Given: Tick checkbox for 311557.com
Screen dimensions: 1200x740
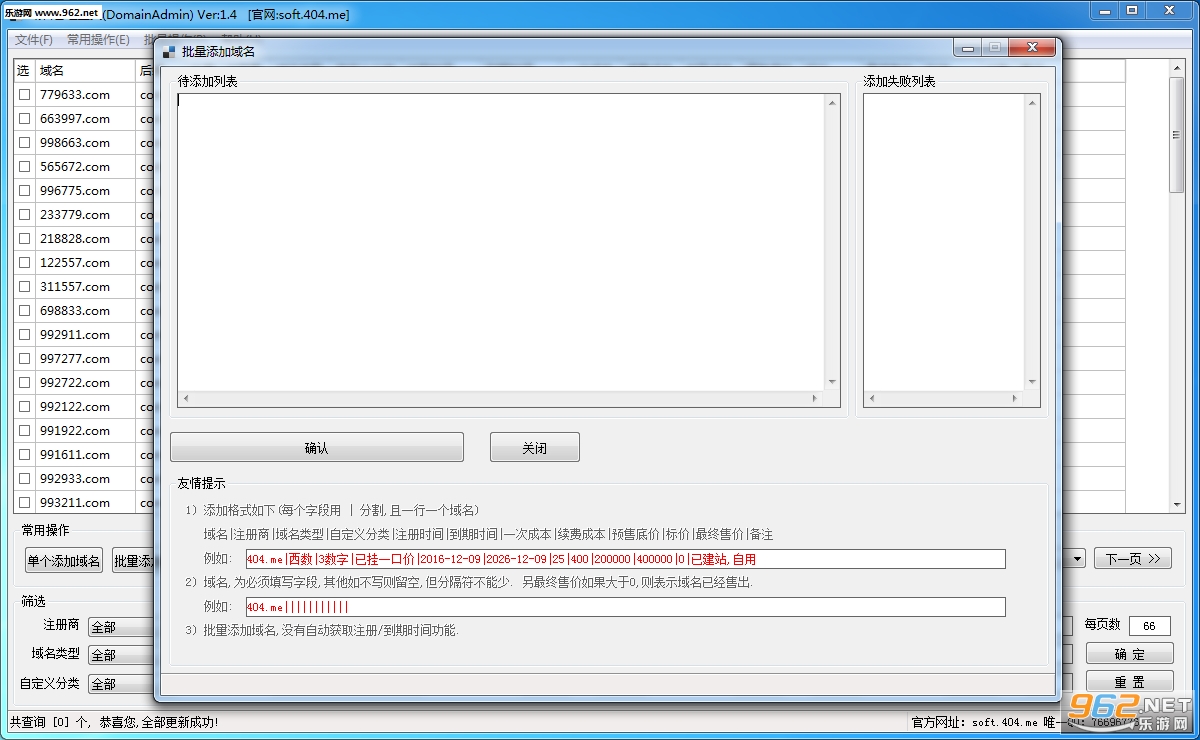Looking at the screenshot, I should [x=25, y=287].
